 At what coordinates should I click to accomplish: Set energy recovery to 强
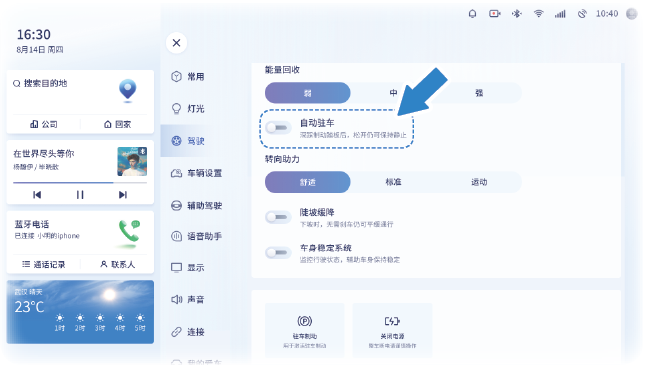[479, 93]
